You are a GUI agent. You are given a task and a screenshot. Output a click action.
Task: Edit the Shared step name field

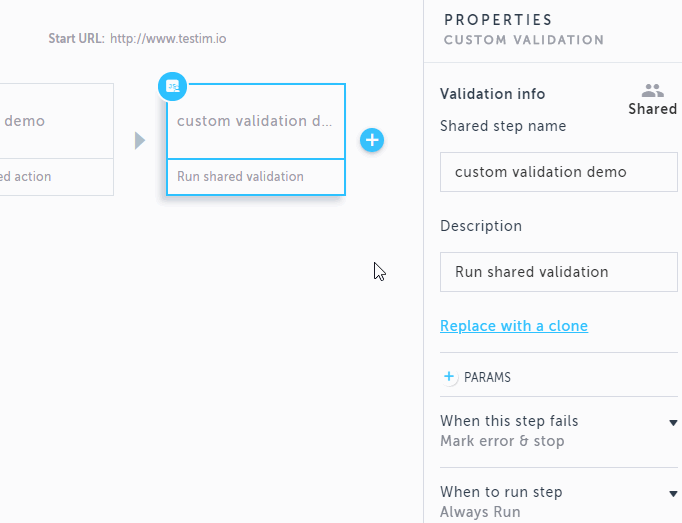click(x=558, y=172)
